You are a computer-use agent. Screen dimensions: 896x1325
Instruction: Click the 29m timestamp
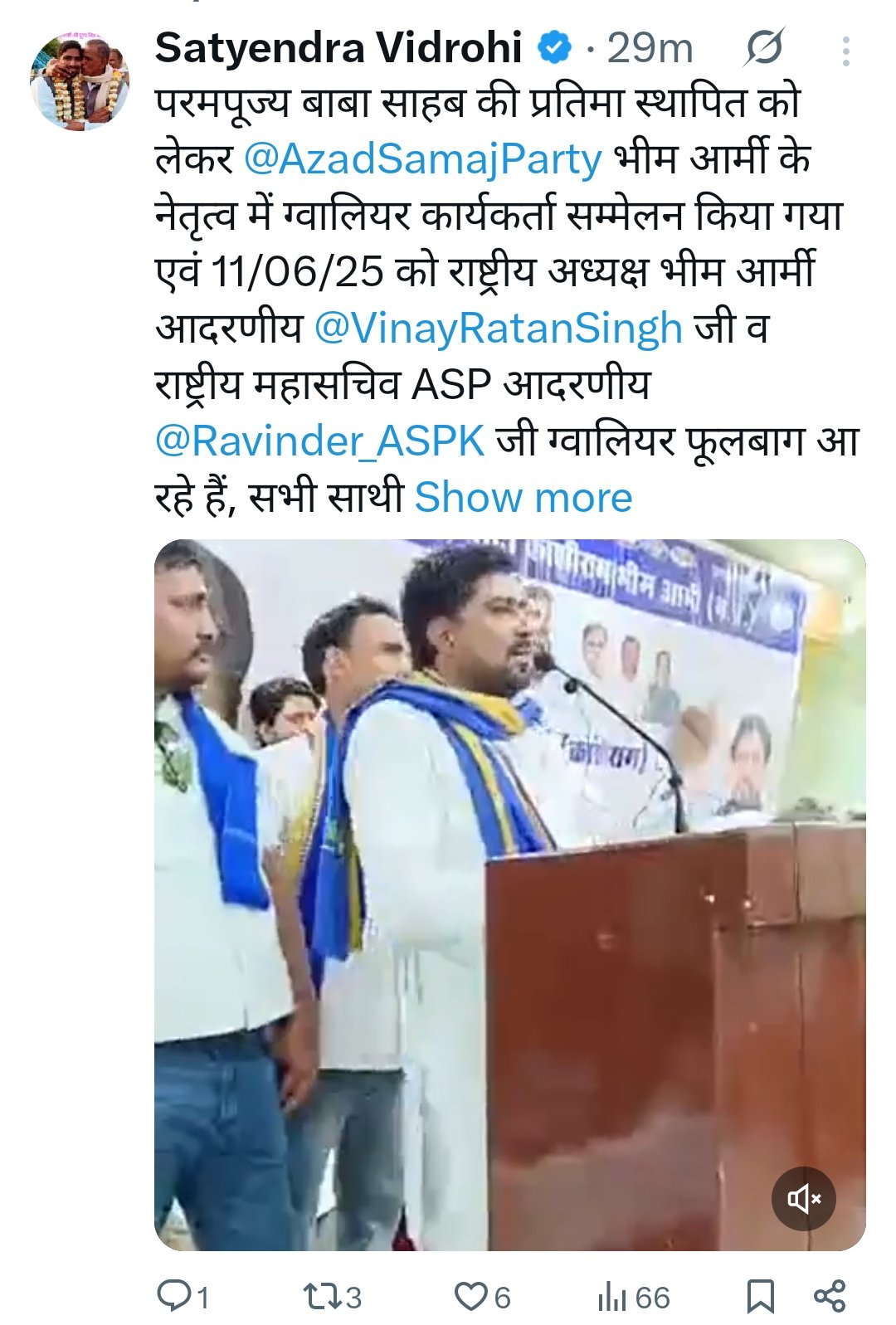pyautogui.click(x=650, y=48)
